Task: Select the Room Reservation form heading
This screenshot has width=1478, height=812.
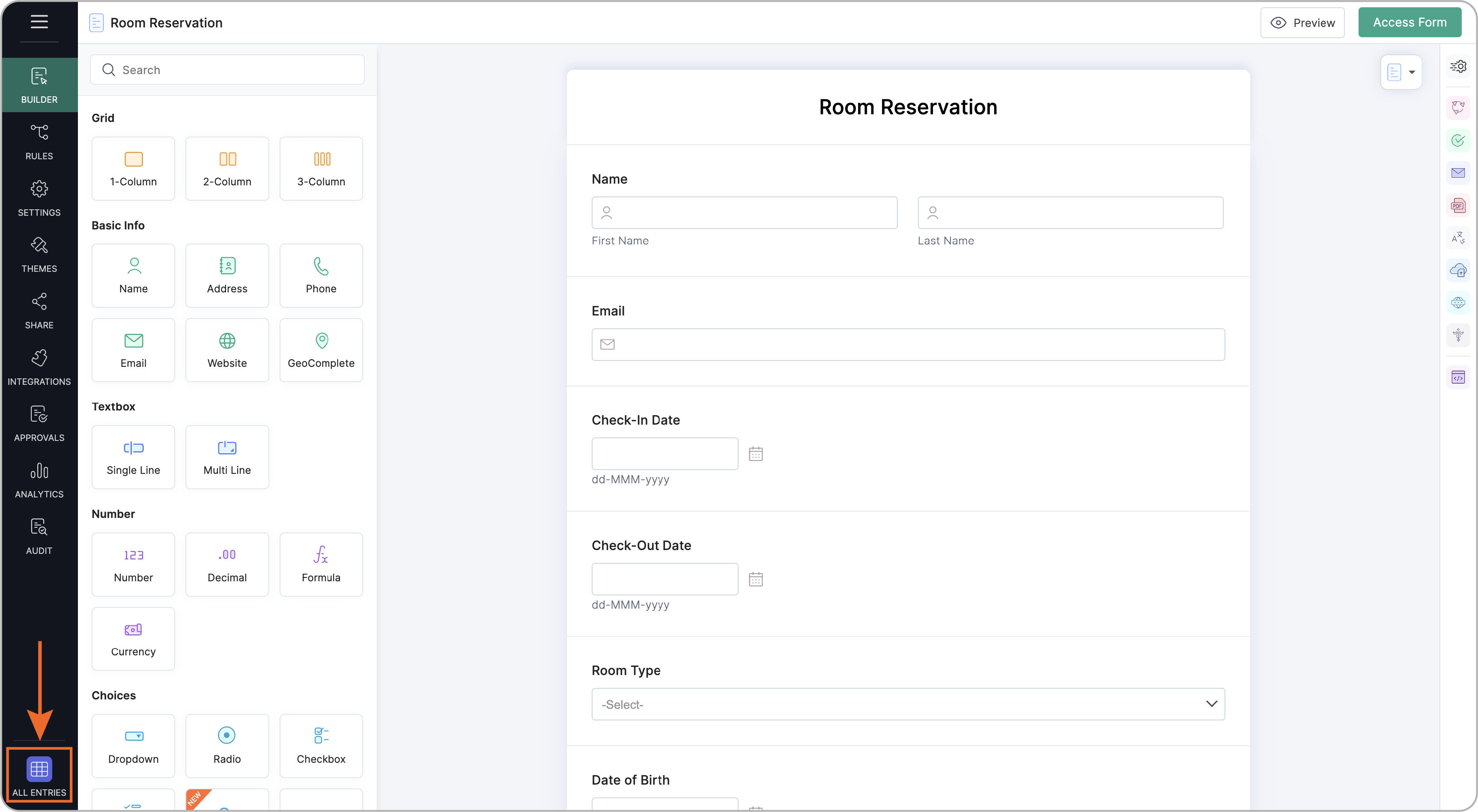Action: pyautogui.click(x=908, y=107)
